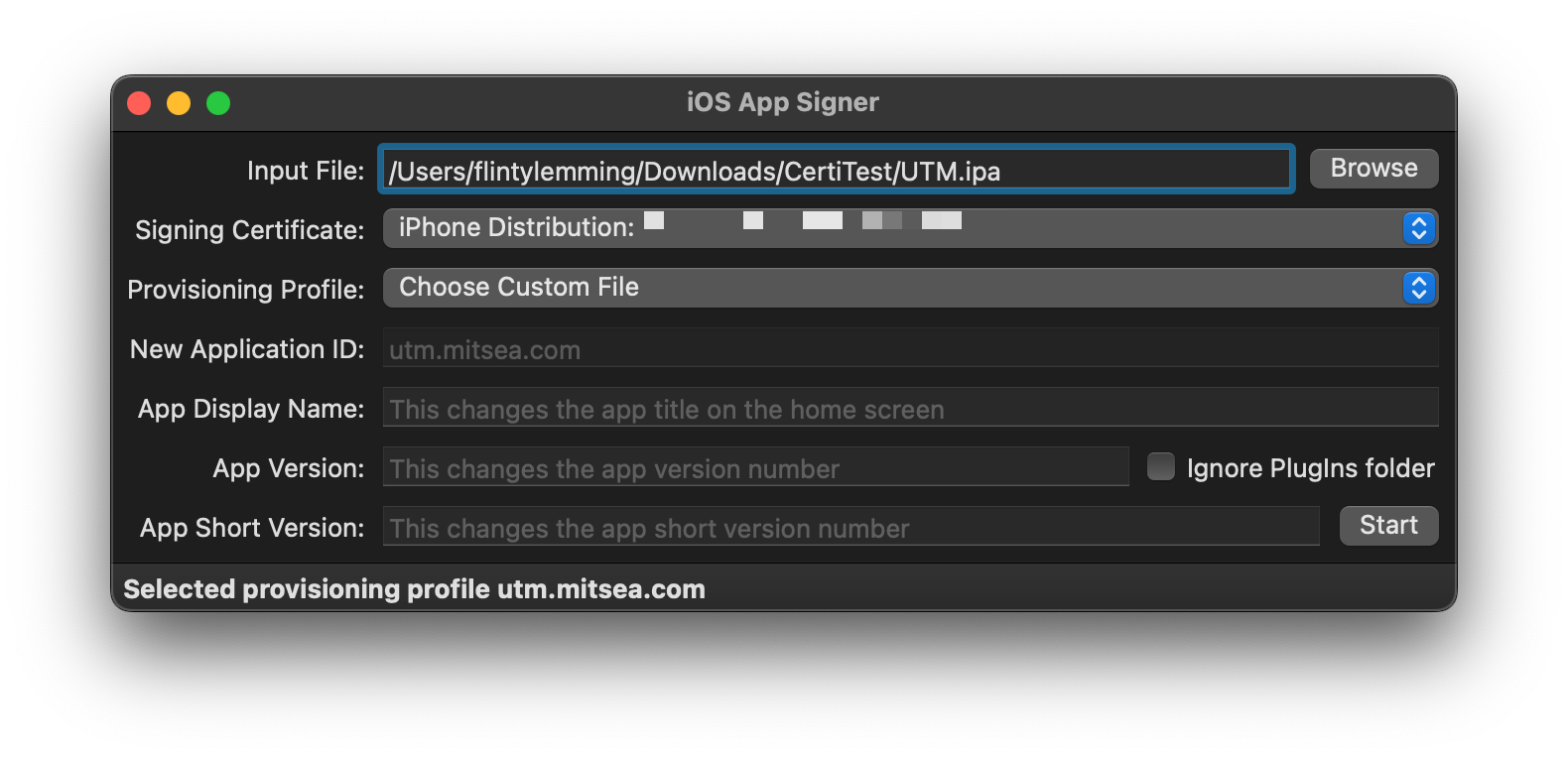The image size is (1568, 758).
Task: Open the iPhone Distribution certificate dropdown
Action: pos(891,228)
